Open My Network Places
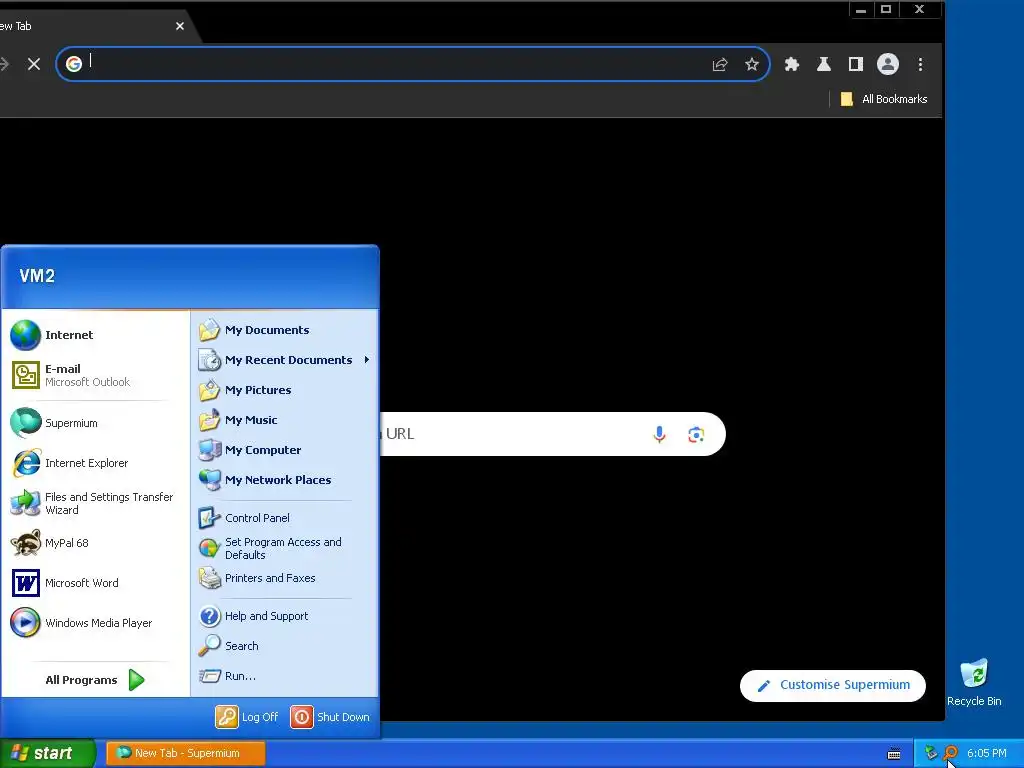1024x768 pixels. 284,480
